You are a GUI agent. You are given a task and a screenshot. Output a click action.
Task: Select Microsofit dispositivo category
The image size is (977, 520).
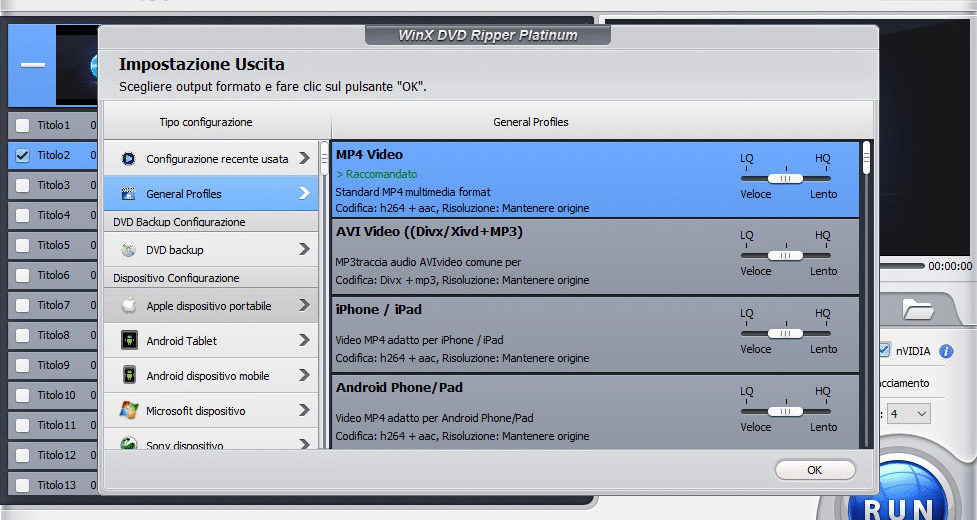pos(211,410)
